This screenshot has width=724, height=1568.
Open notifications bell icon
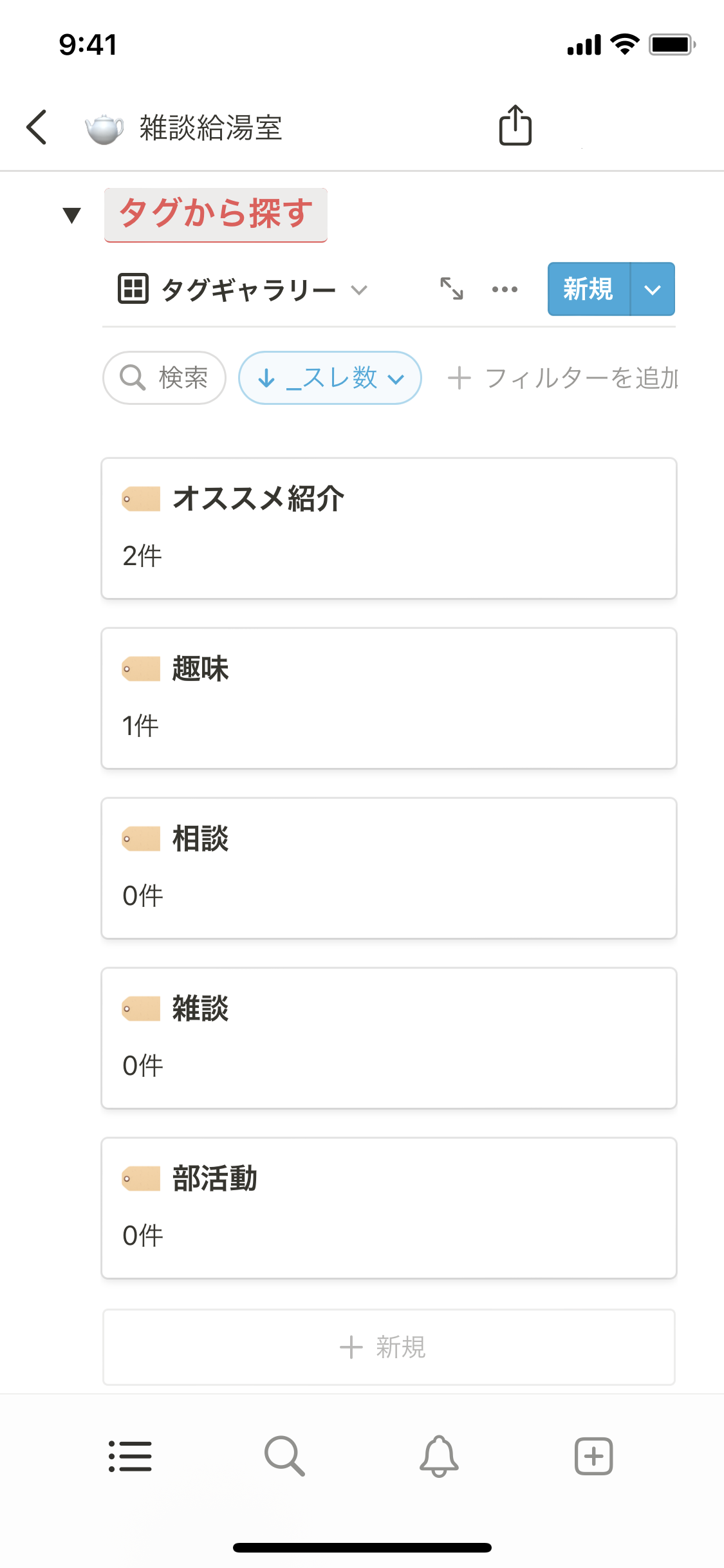click(439, 1456)
